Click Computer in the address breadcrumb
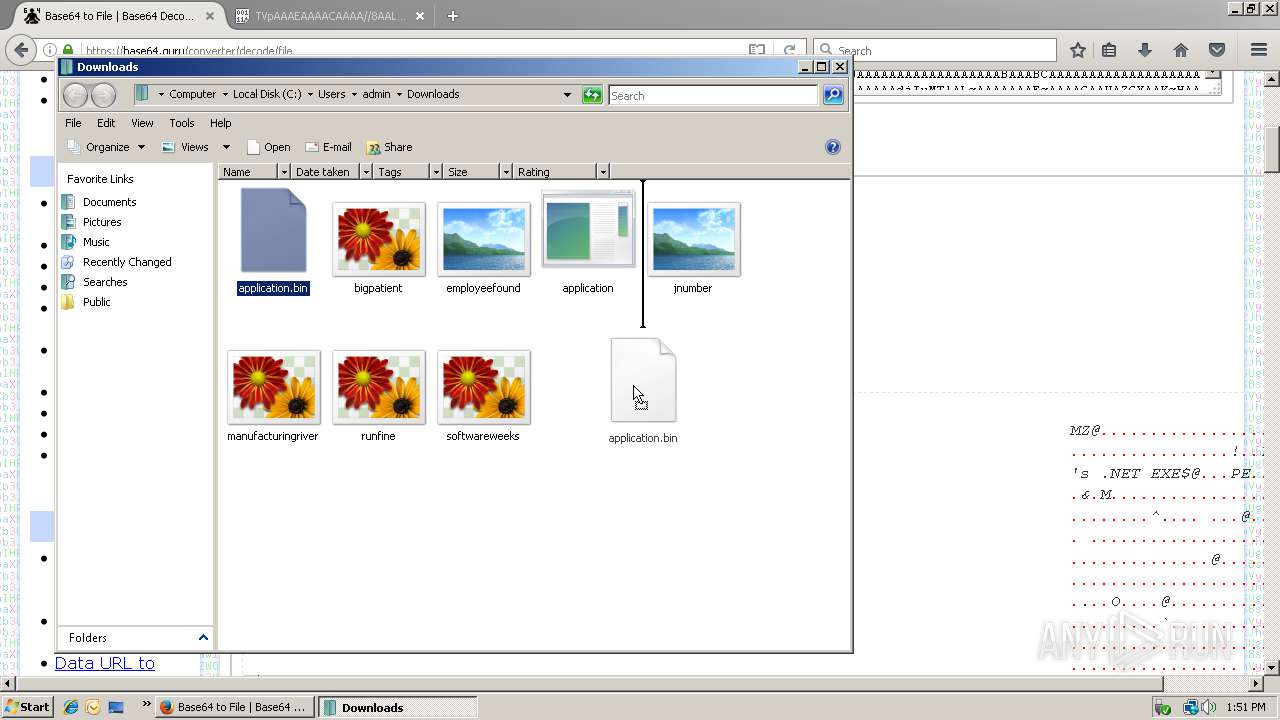The height and width of the screenshot is (720, 1280). coord(192,94)
